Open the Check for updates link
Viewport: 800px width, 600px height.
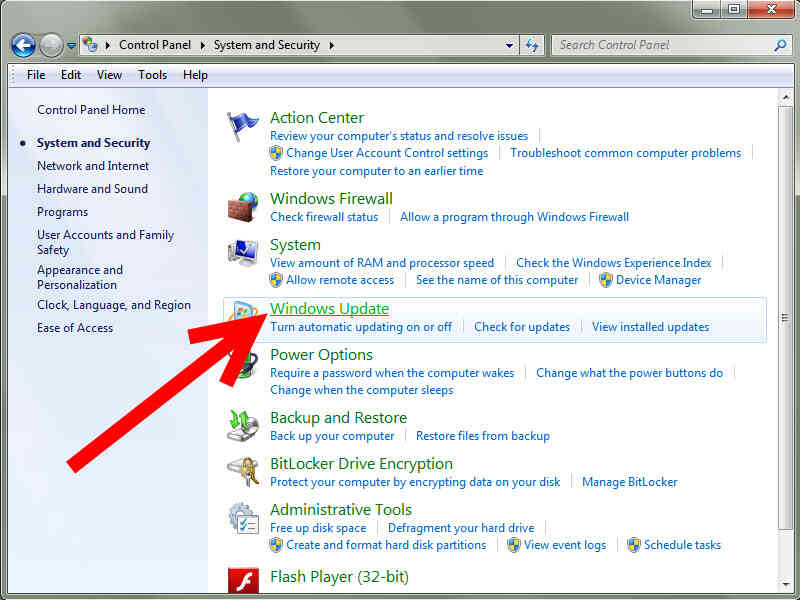[x=522, y=327]
